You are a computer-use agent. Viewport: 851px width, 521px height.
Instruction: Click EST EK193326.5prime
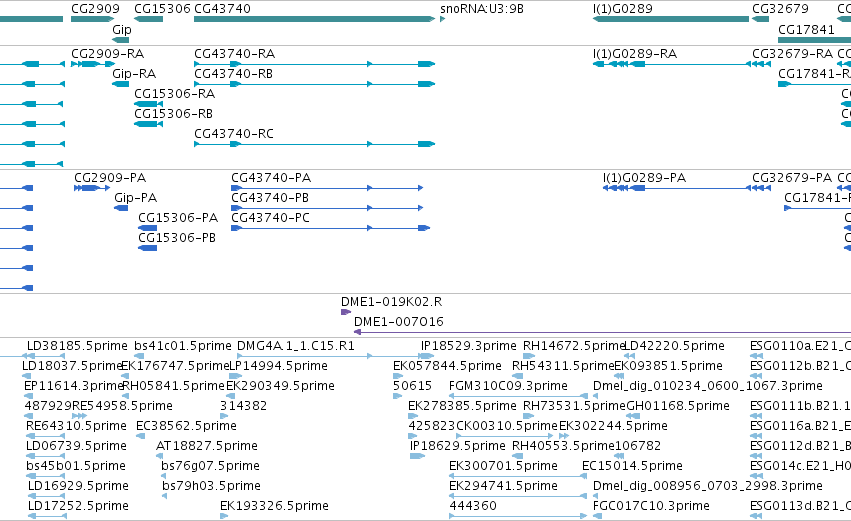click(274, 506)
